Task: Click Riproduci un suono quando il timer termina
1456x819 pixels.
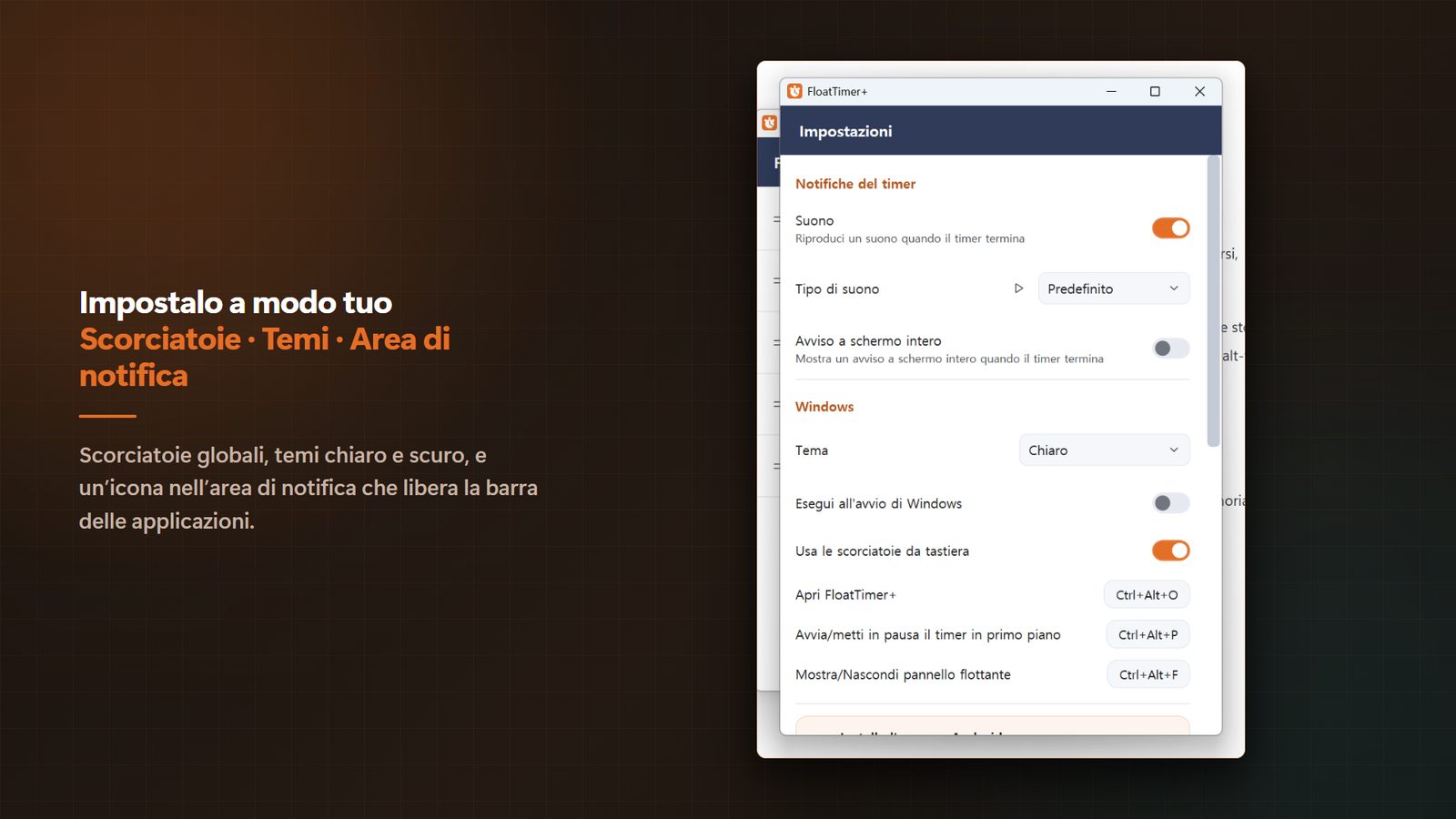Action: point(910,238)
